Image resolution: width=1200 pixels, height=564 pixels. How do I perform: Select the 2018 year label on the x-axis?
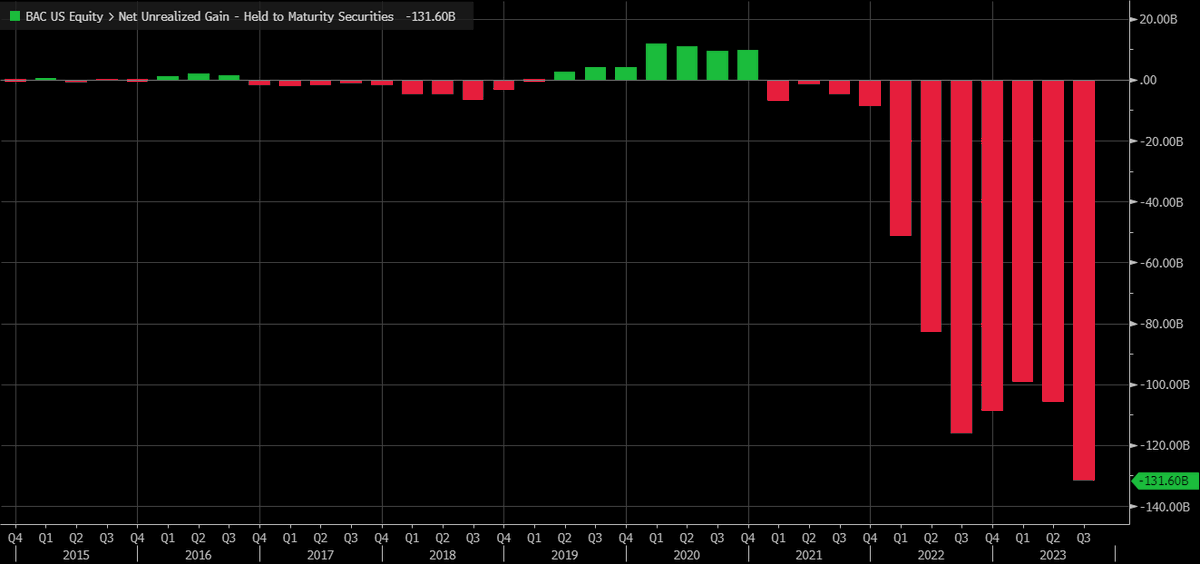click(442, 553)
